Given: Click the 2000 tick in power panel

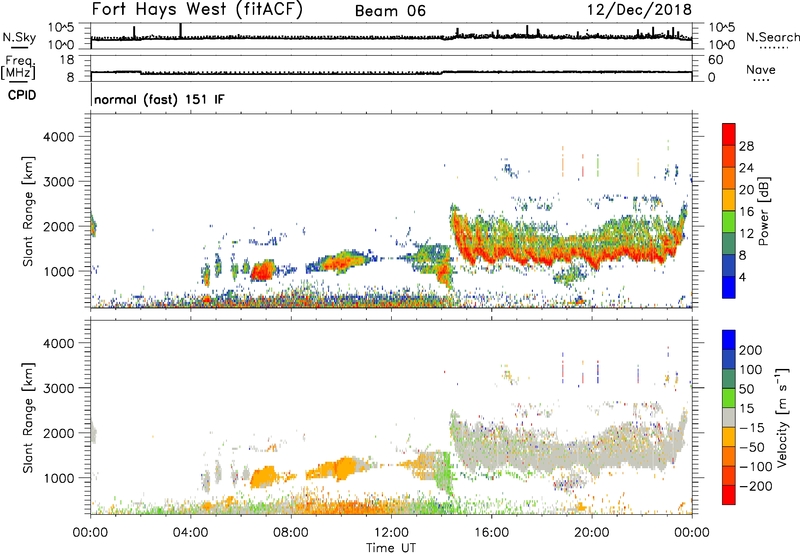Looking at the screenshot, I should tap(58, 226).
